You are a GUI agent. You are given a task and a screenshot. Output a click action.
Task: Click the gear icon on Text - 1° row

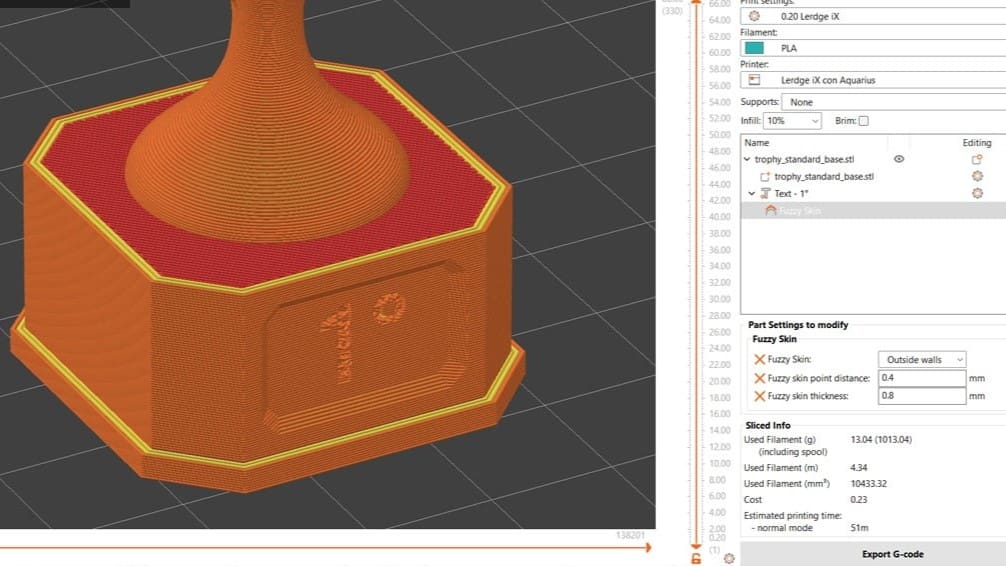[977, 193]
